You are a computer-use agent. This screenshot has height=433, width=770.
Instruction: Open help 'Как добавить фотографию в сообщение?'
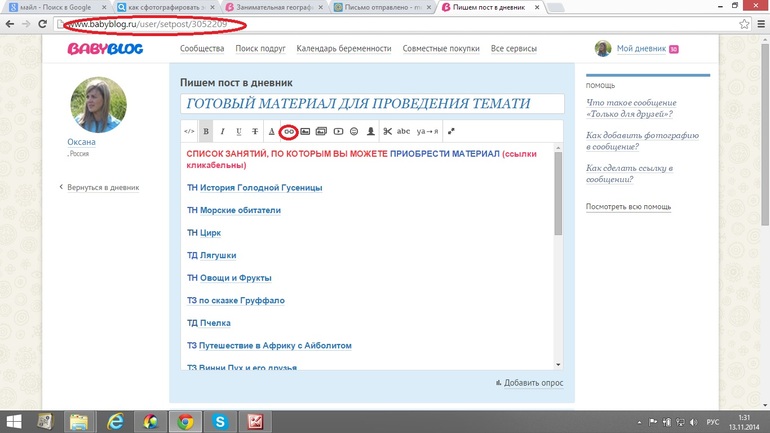click(x=642, y=141)
